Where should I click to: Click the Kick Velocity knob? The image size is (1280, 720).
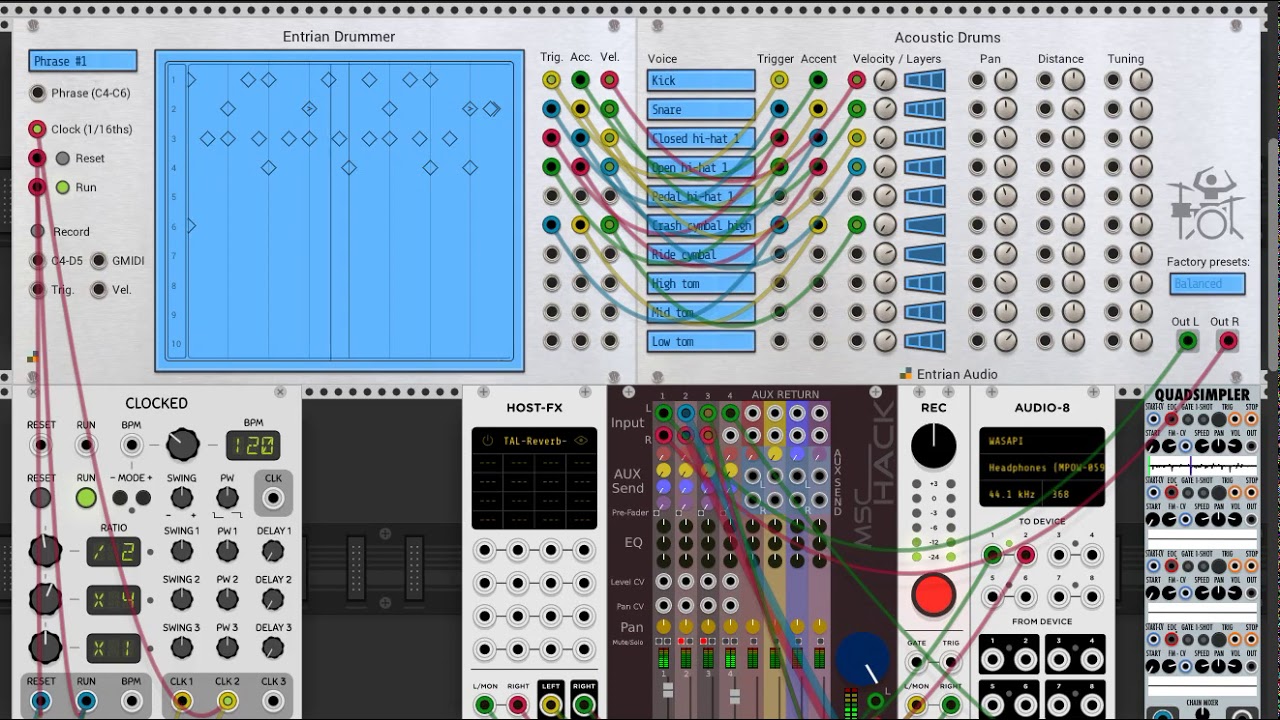(x=885, y=80)
